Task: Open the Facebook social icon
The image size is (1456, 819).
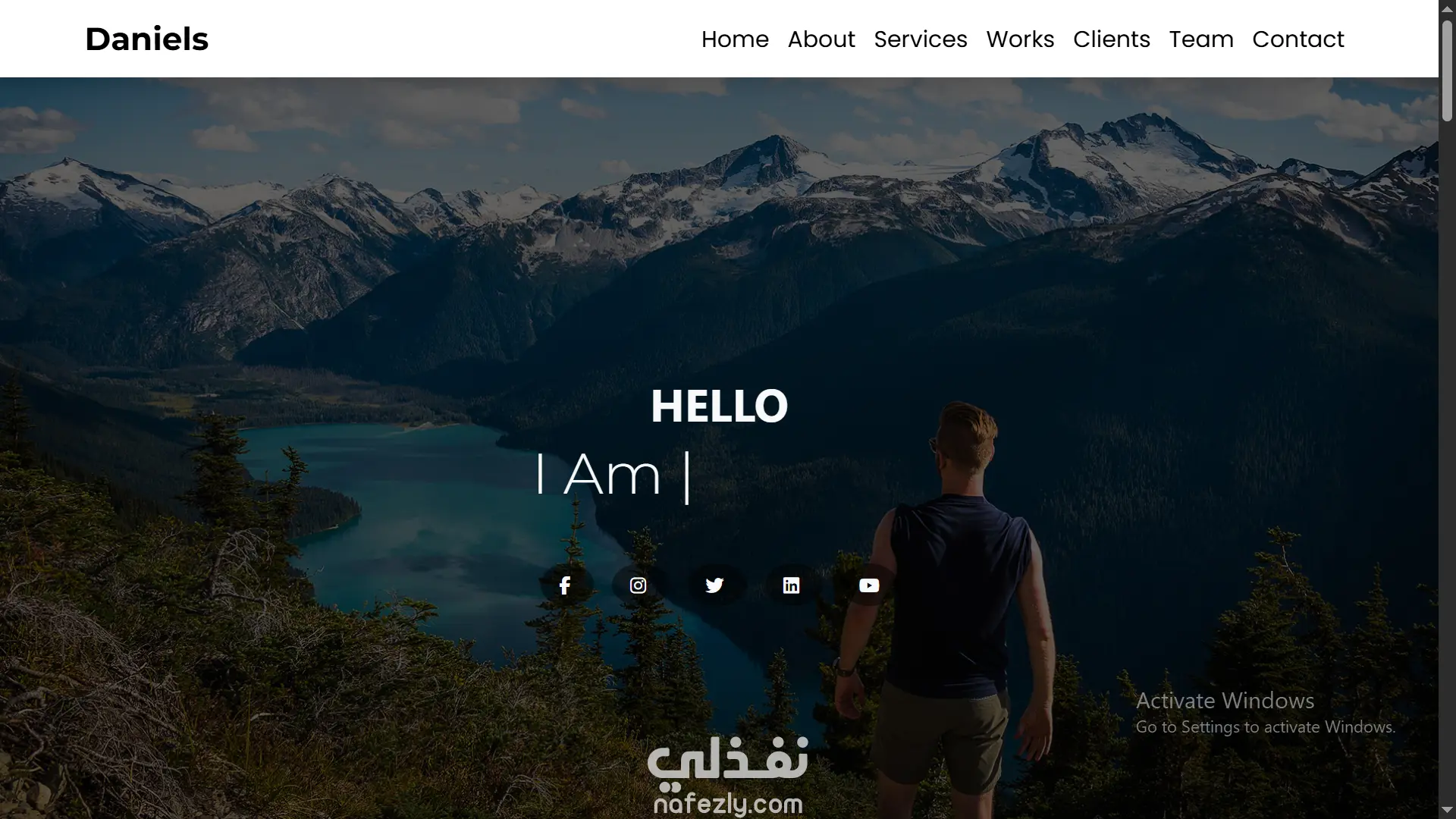Action: [565, 585]
